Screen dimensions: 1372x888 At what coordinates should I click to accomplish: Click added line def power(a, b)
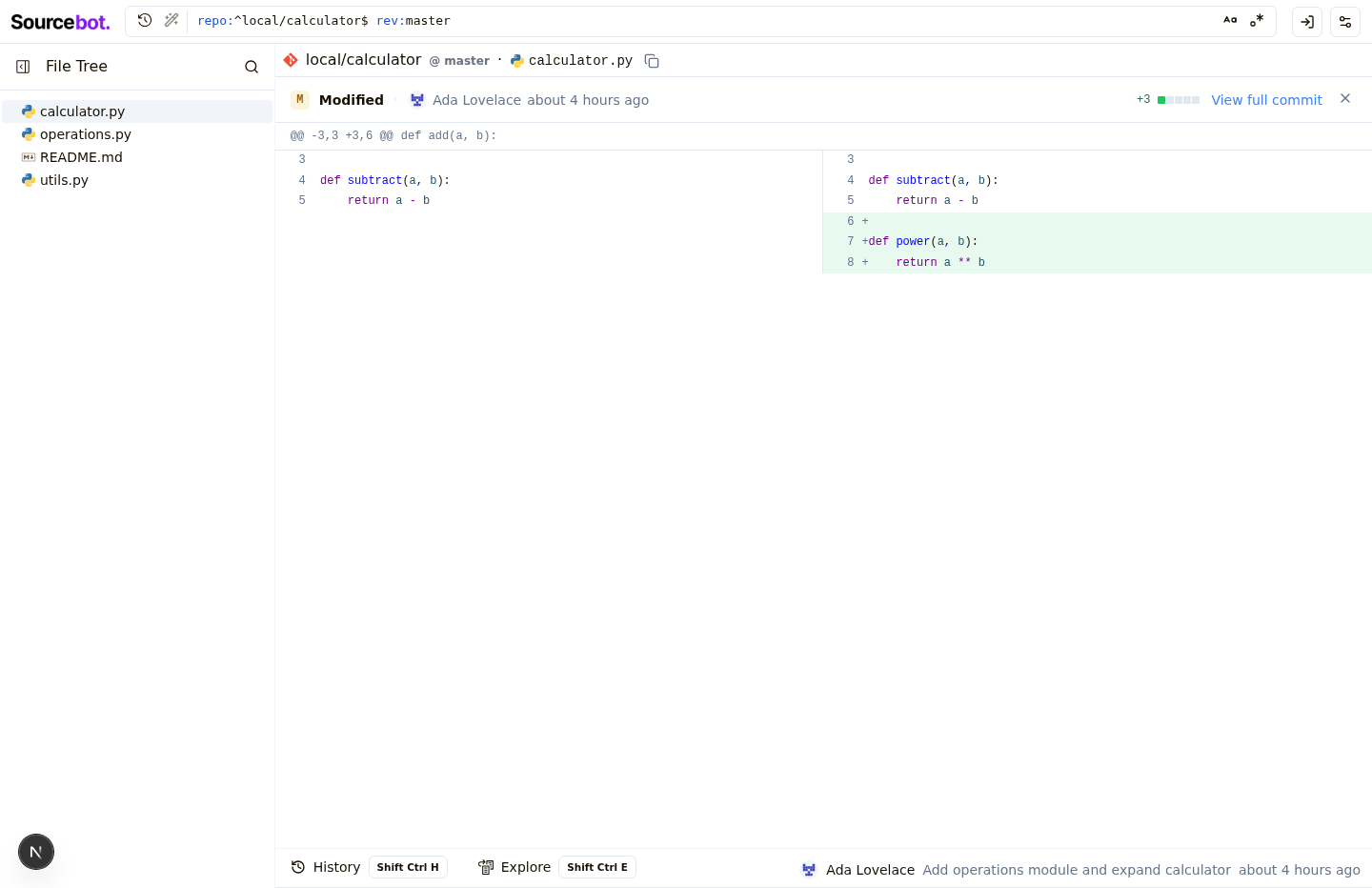tap(1097, 242)
